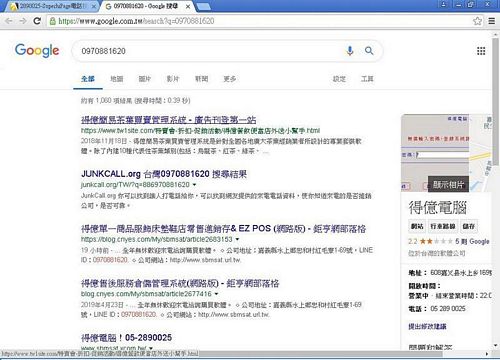Open the 5 則 Google reviews link
Viewport: 500px width, 360px height.
pyautogui.click(x=472, y=241)
